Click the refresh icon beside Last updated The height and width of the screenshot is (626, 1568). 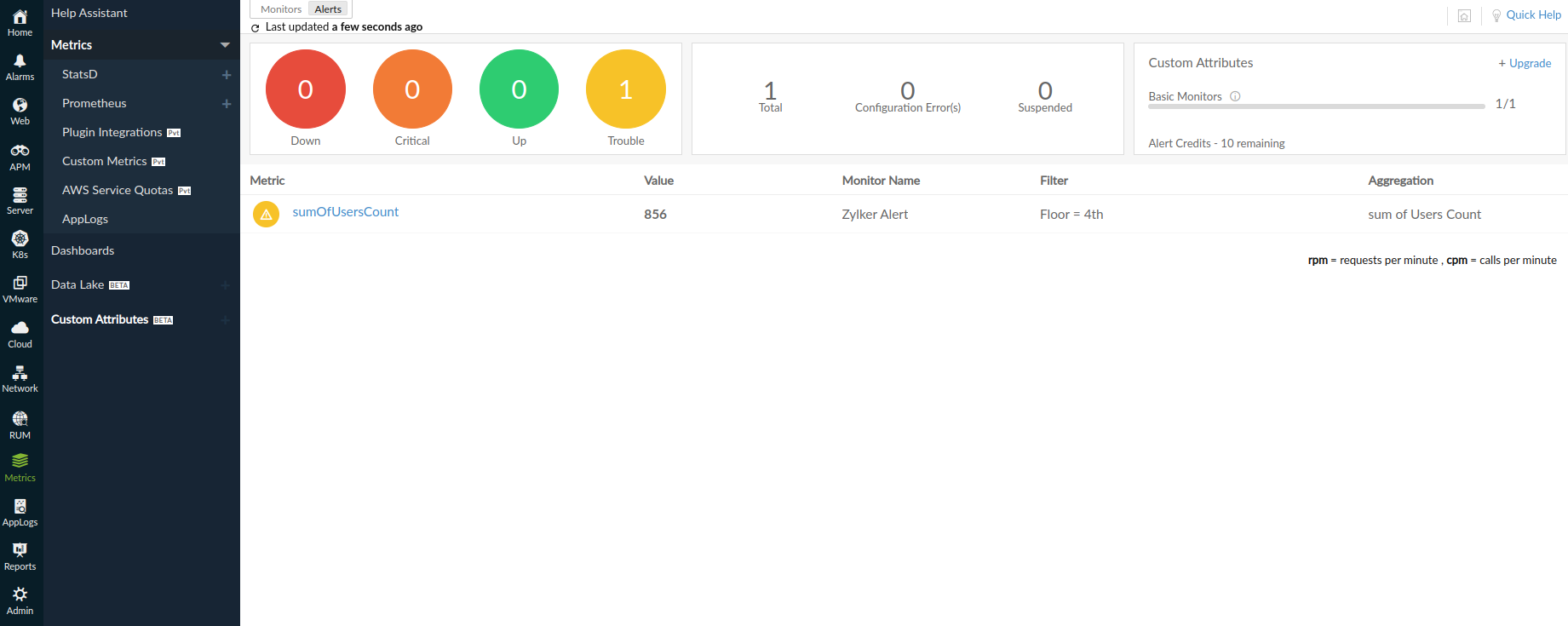click(255, 28)
